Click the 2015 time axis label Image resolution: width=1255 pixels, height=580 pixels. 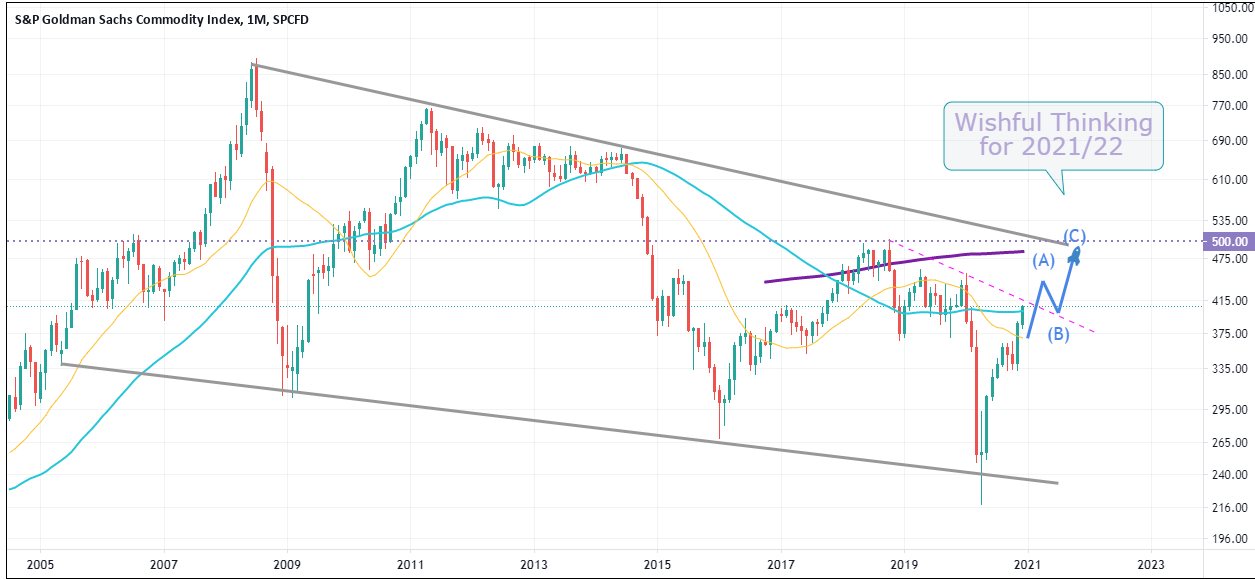(657, 565)
